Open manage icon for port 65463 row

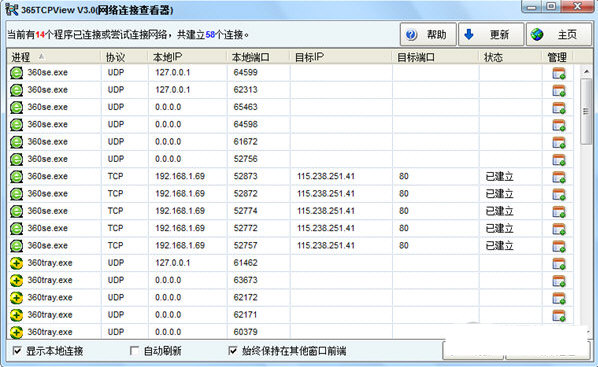coord(559,108)
